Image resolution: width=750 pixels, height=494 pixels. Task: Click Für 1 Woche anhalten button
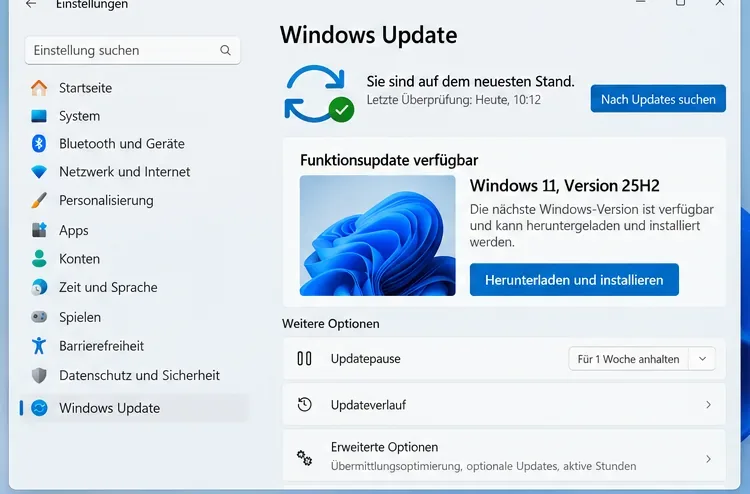point(629,359)
